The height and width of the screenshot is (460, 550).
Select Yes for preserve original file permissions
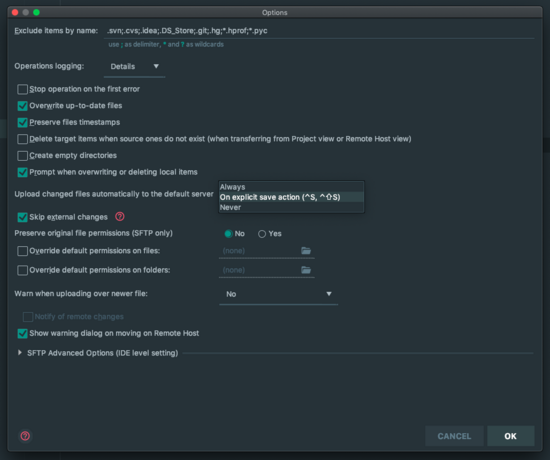tap(262, 234)
